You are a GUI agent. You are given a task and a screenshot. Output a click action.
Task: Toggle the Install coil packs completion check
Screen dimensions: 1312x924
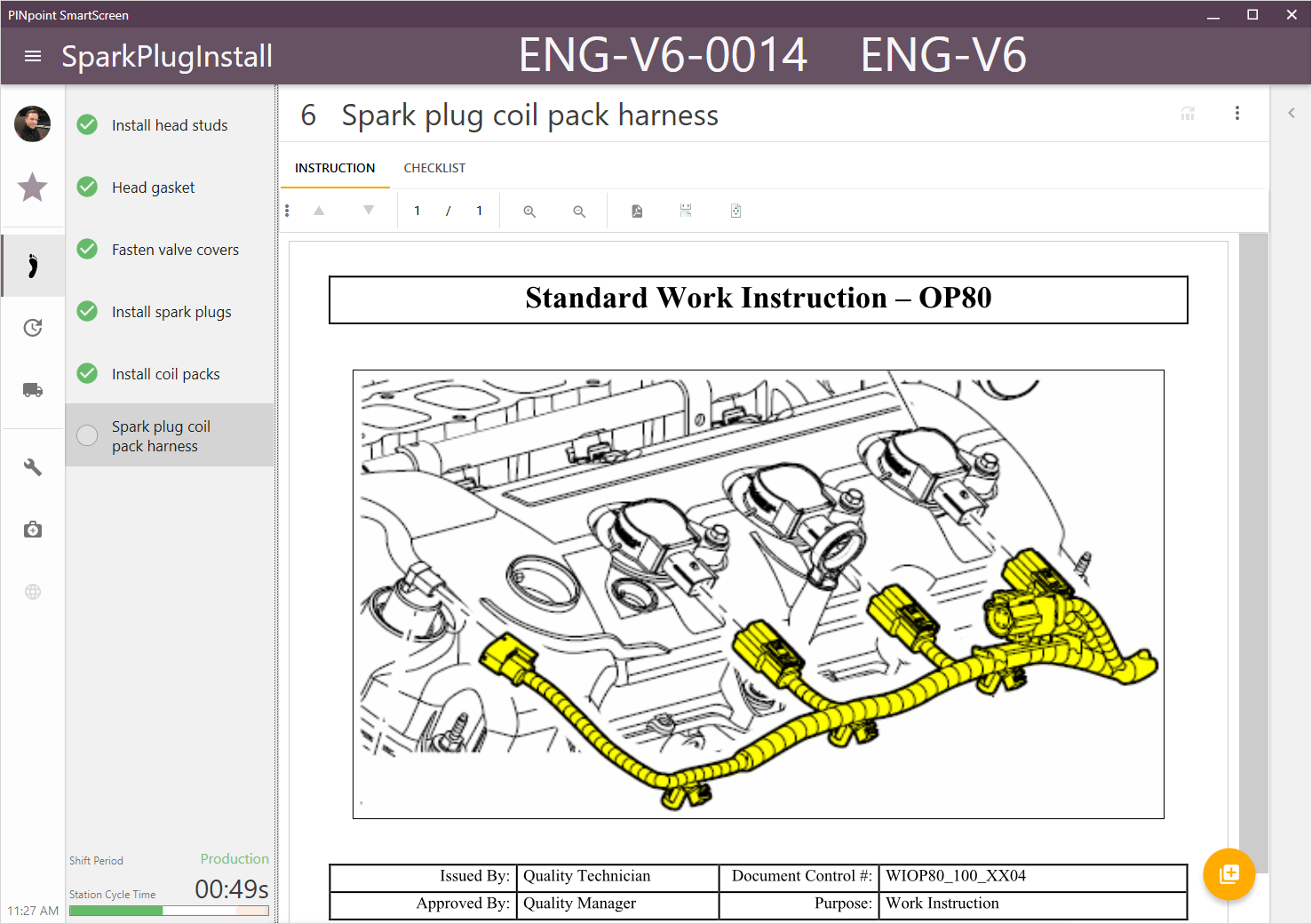[87, 373]
